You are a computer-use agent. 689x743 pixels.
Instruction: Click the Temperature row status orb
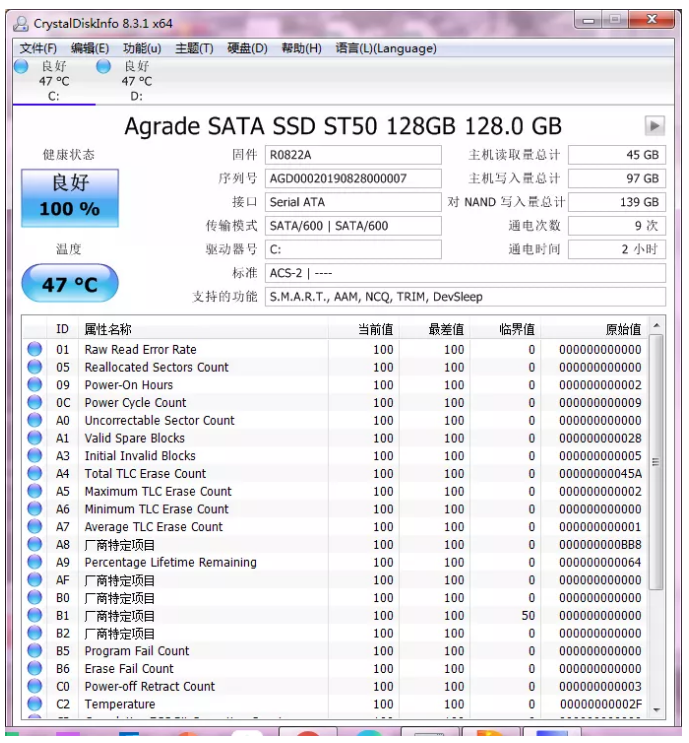tap(35, 704)
